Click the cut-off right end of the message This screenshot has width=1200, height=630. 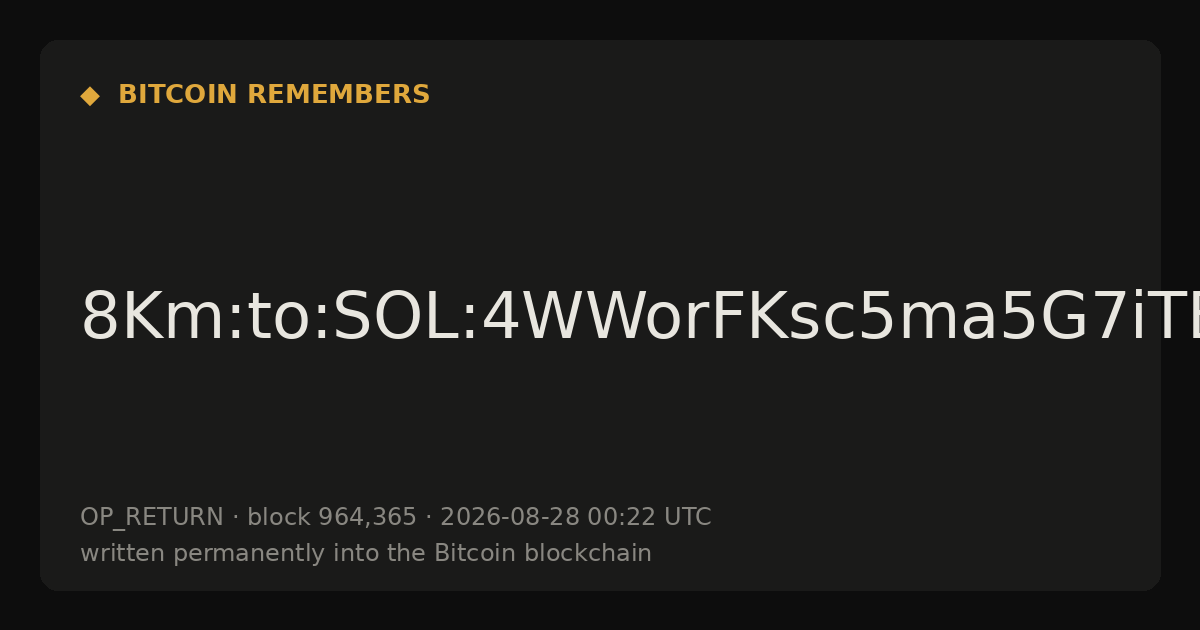(x=1180, y=317)
